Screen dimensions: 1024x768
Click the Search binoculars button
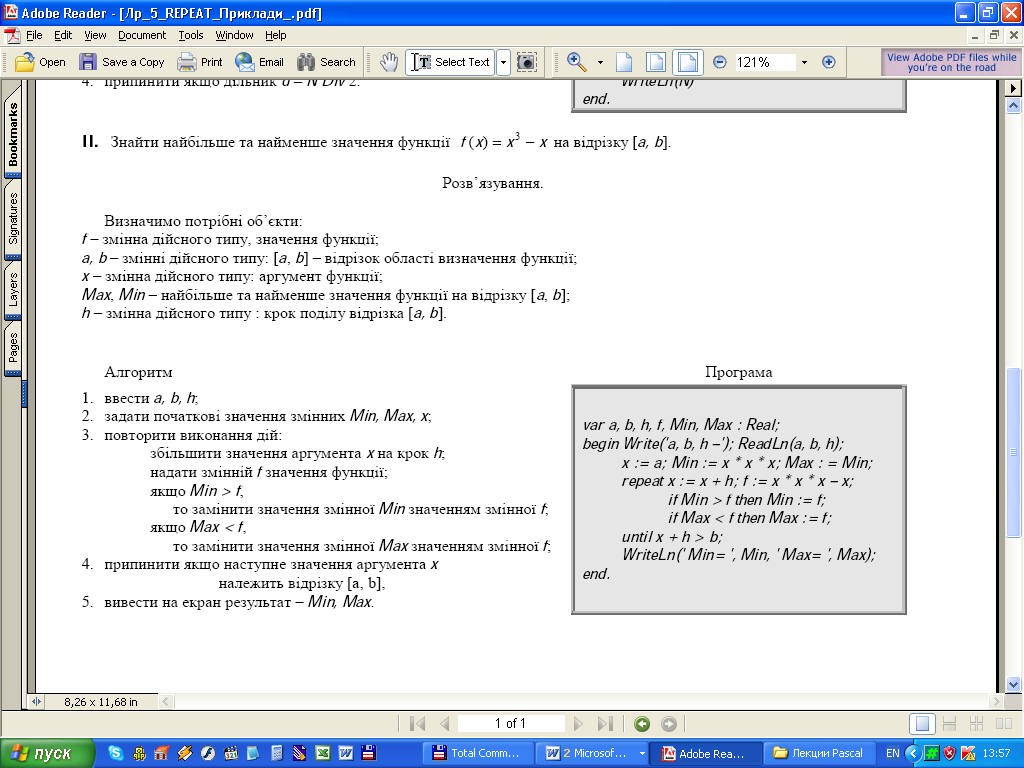coord(326,62)
